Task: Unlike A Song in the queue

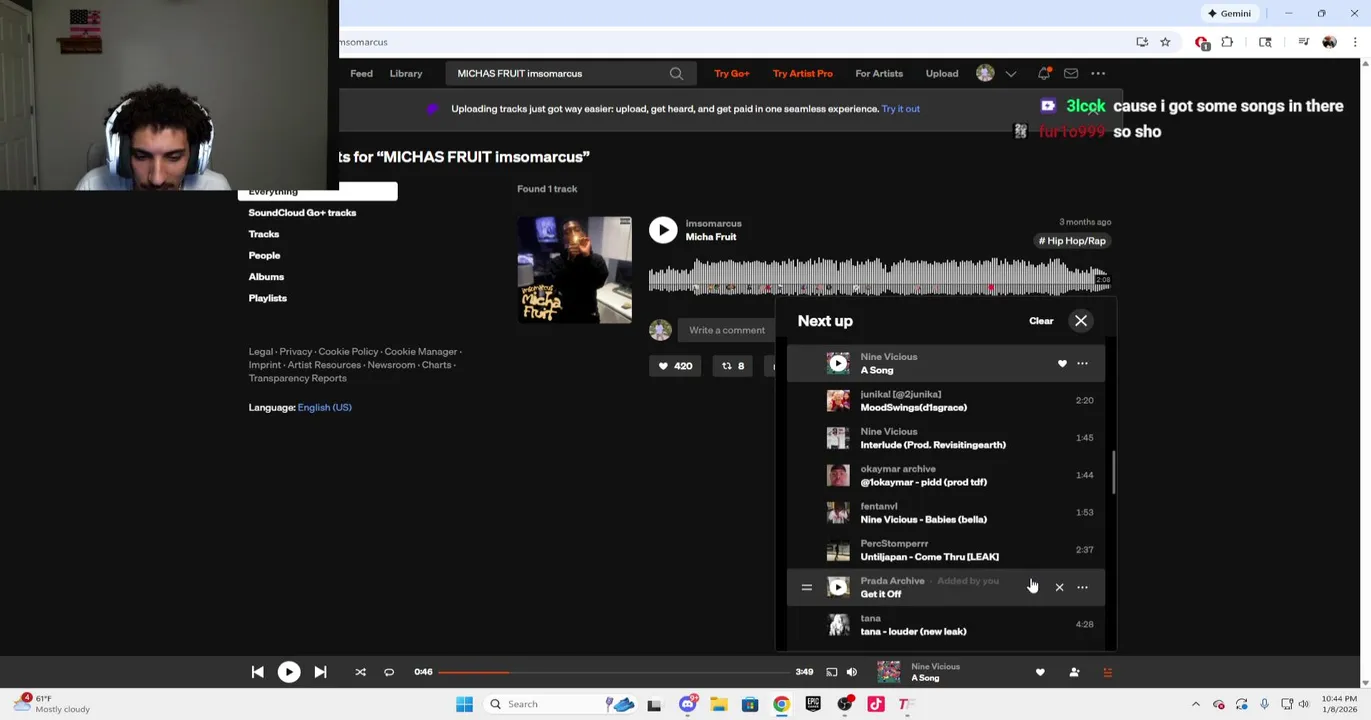Action: [x=1062, y=364]
